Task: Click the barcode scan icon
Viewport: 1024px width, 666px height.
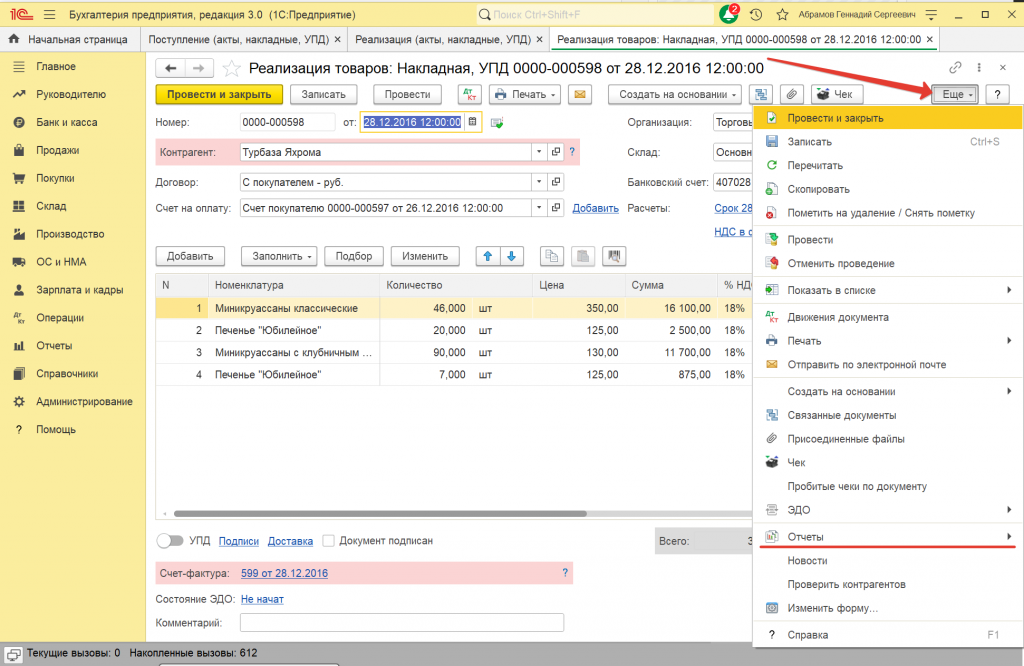Action: point(614,257)
